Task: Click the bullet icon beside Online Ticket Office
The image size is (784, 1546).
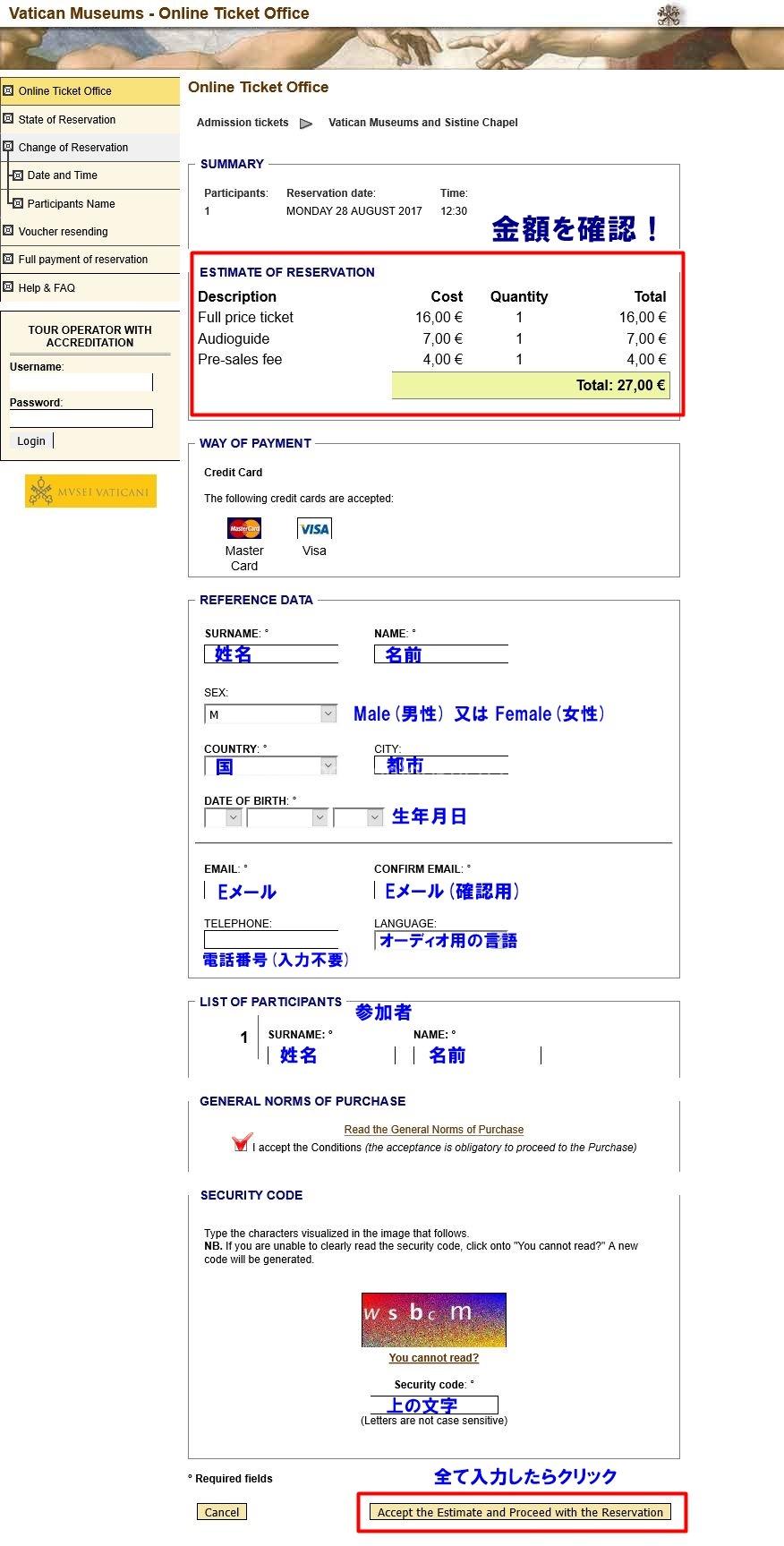Action: [8, 90]
